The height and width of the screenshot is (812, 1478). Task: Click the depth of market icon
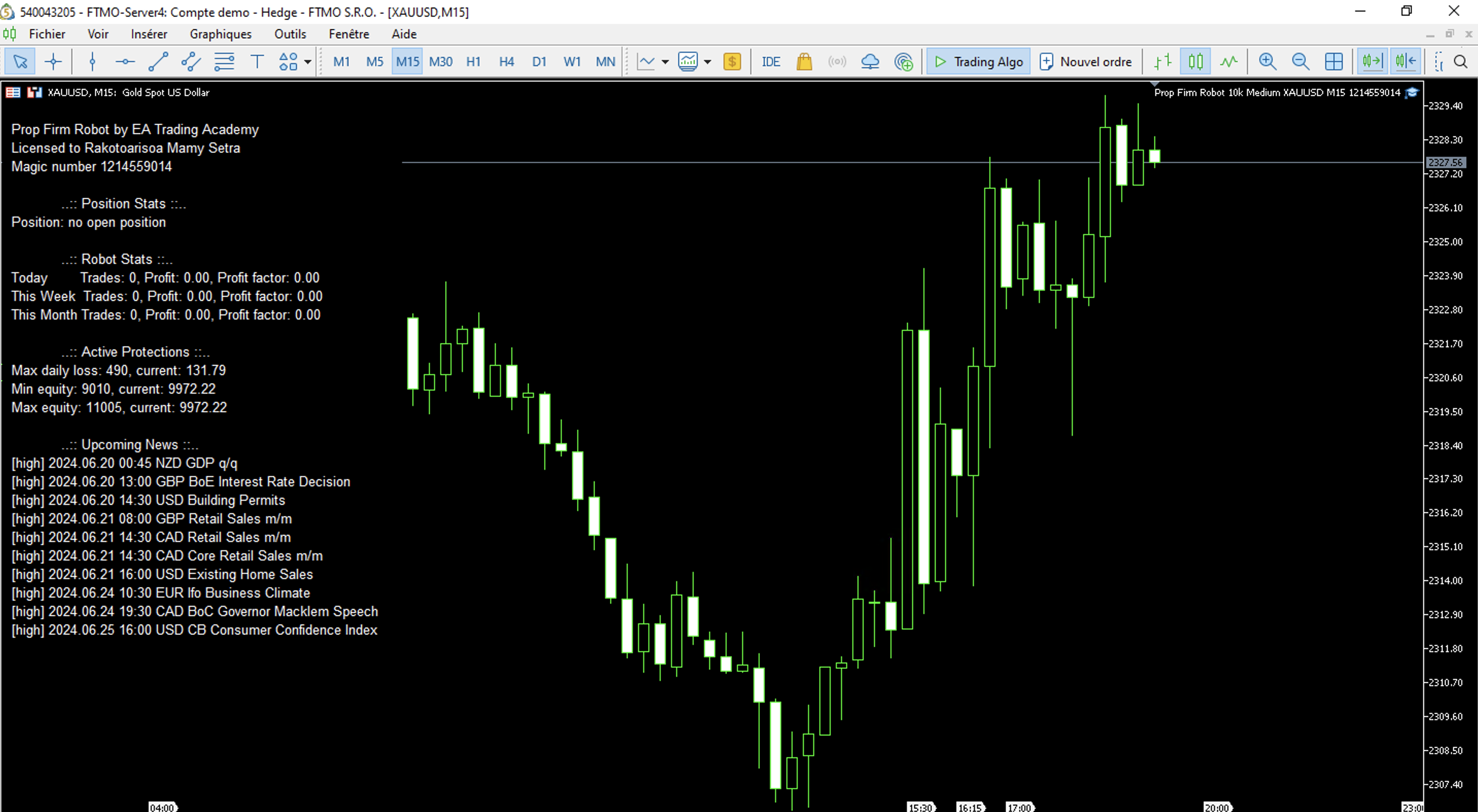(35, 92)
